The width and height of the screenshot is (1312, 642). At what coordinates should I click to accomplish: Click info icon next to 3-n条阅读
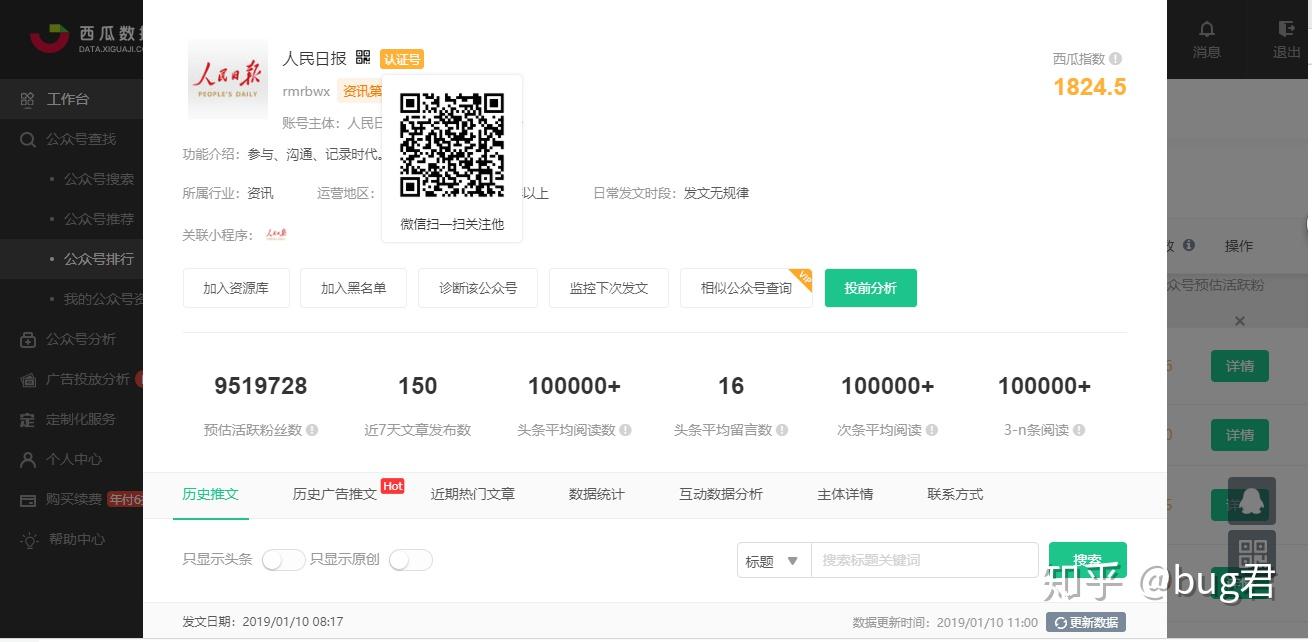pyautogui.click(x=1079, y=430)
